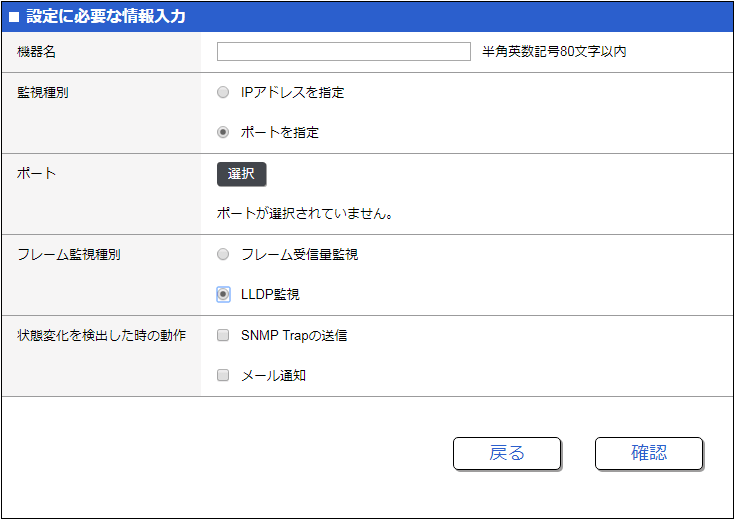Select the IPアドレスを指定 radio button
Viewport: 734px width, 519px height.
(223, 92)
